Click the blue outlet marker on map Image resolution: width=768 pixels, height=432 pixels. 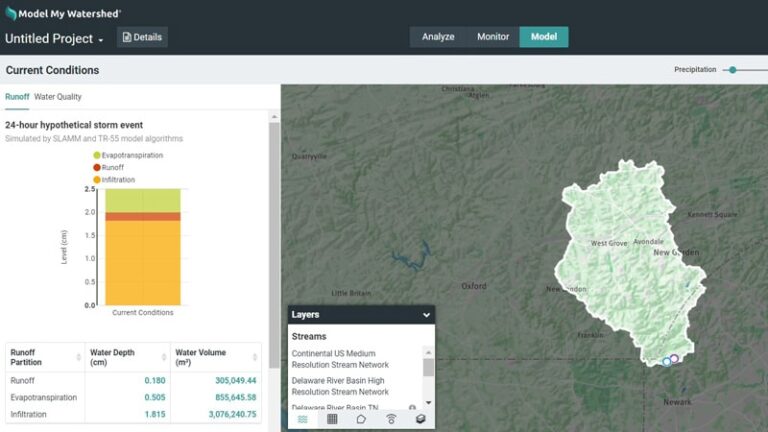tap(667, 361)
